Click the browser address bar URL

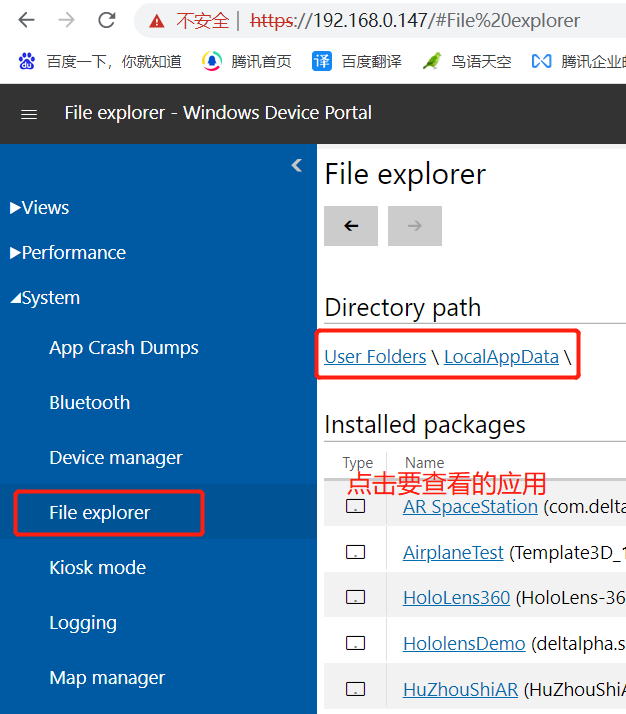pos(420,20)
